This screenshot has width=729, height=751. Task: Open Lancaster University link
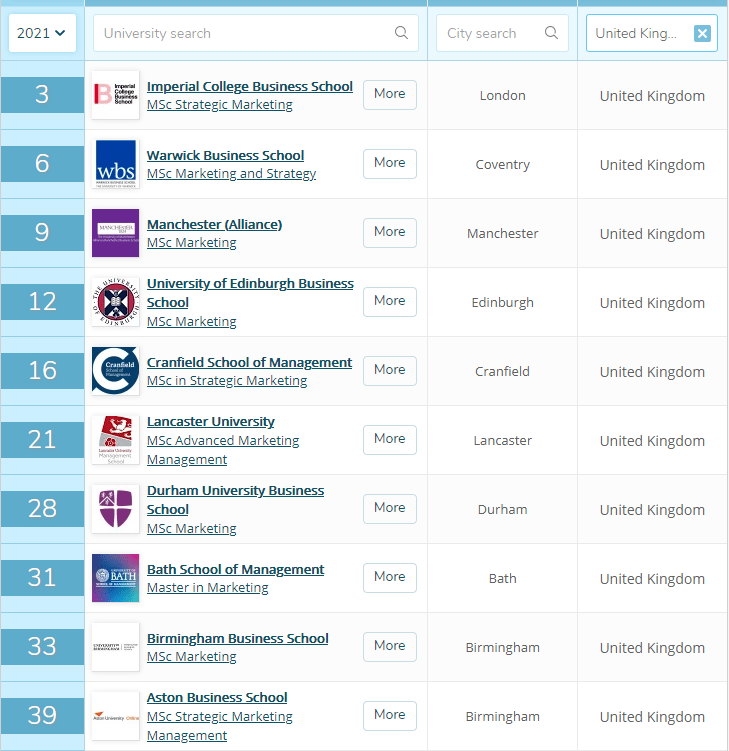[x=210, y=421]
